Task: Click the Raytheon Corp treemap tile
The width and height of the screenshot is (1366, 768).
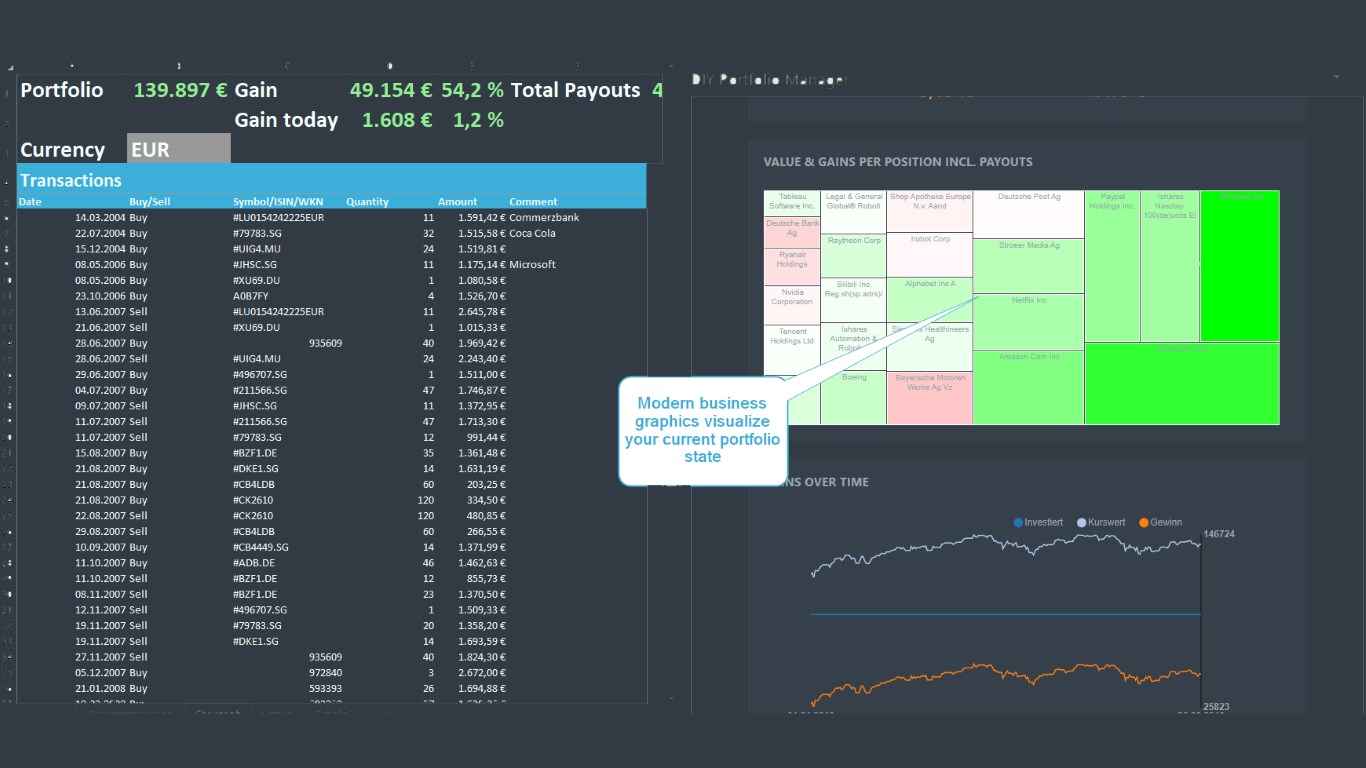Action: (852, 255)
